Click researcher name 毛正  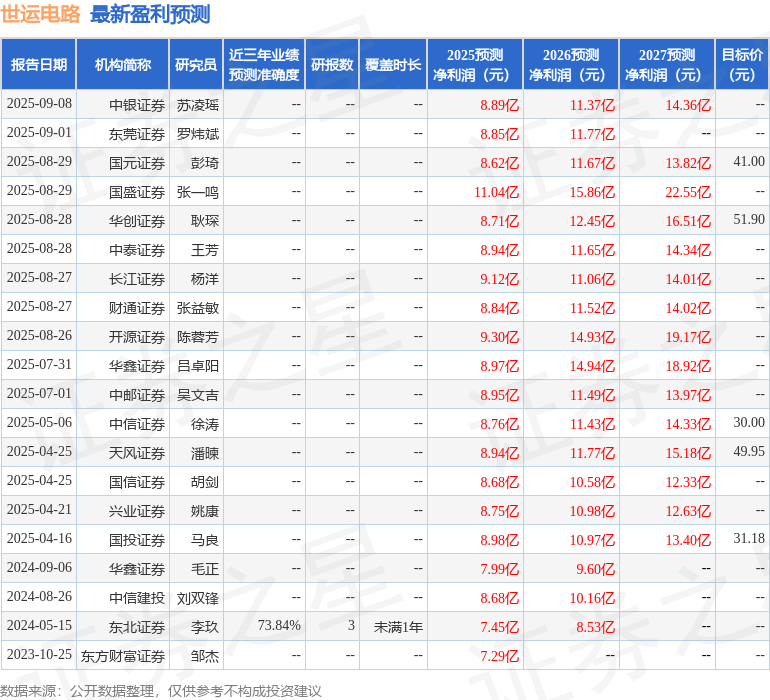(205, 569)
